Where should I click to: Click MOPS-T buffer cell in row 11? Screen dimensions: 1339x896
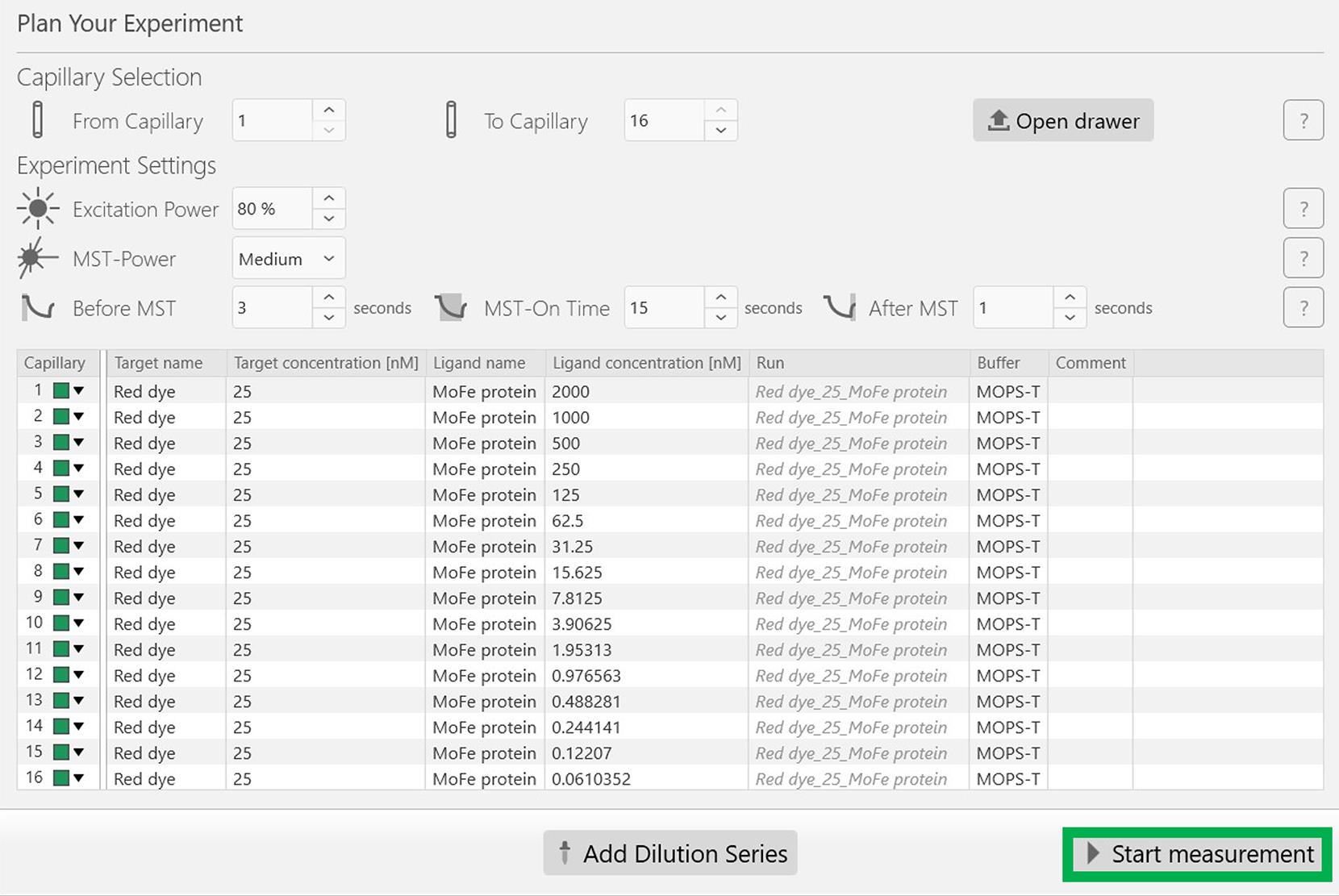click(1009, 649)
